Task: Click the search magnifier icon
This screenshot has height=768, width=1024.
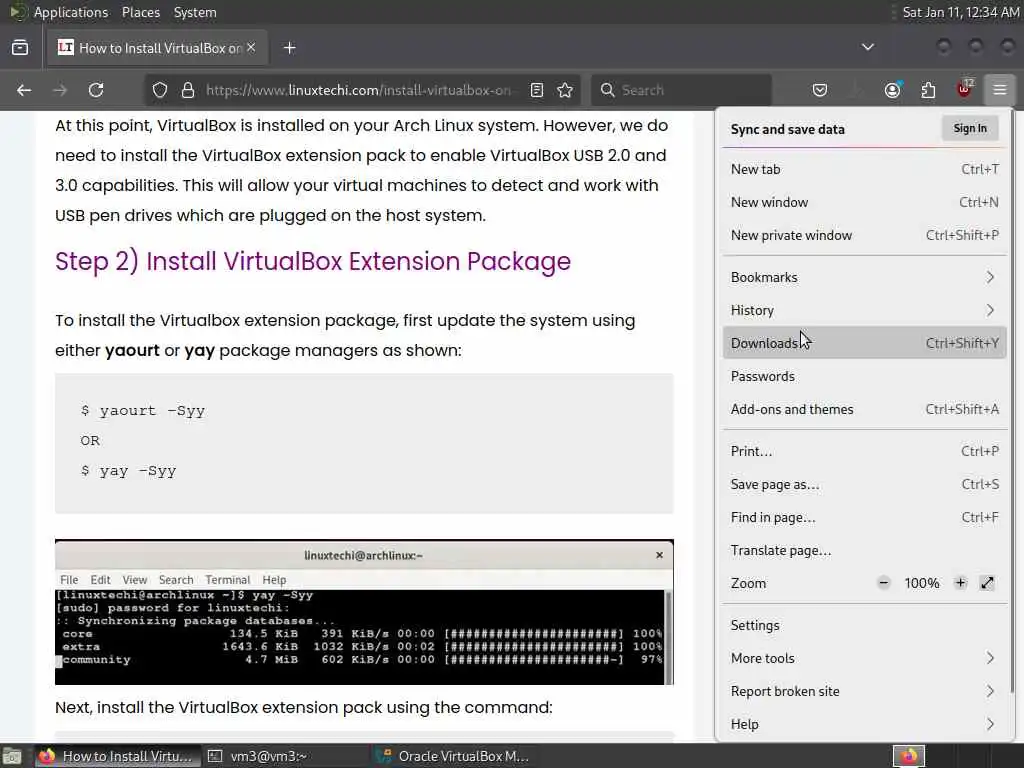Action: pyautogui.click(x=607, y=90)
